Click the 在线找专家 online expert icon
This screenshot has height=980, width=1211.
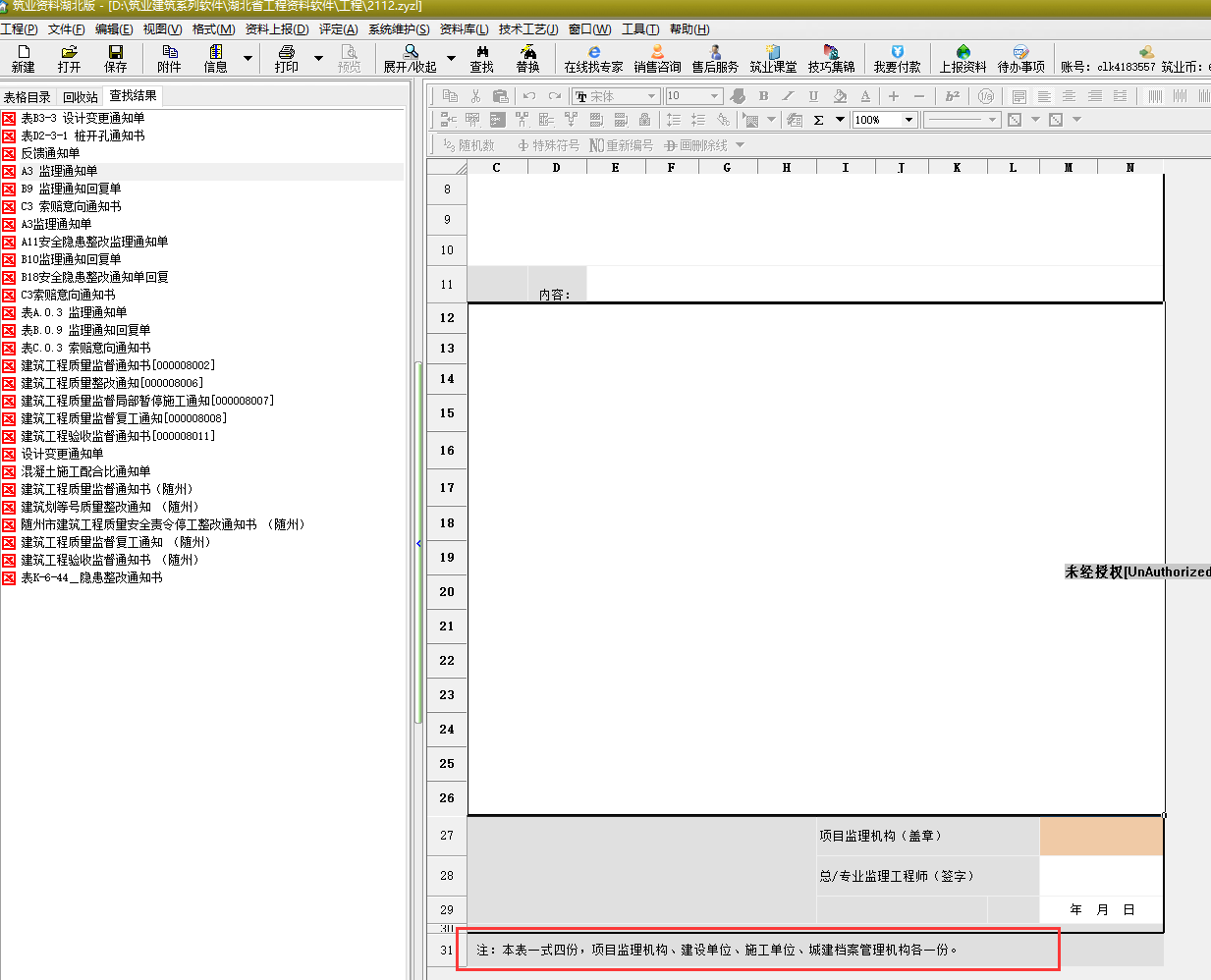593,58
